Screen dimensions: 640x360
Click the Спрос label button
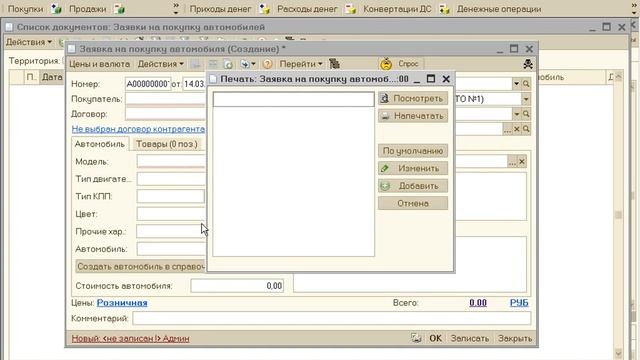point(408,64)
